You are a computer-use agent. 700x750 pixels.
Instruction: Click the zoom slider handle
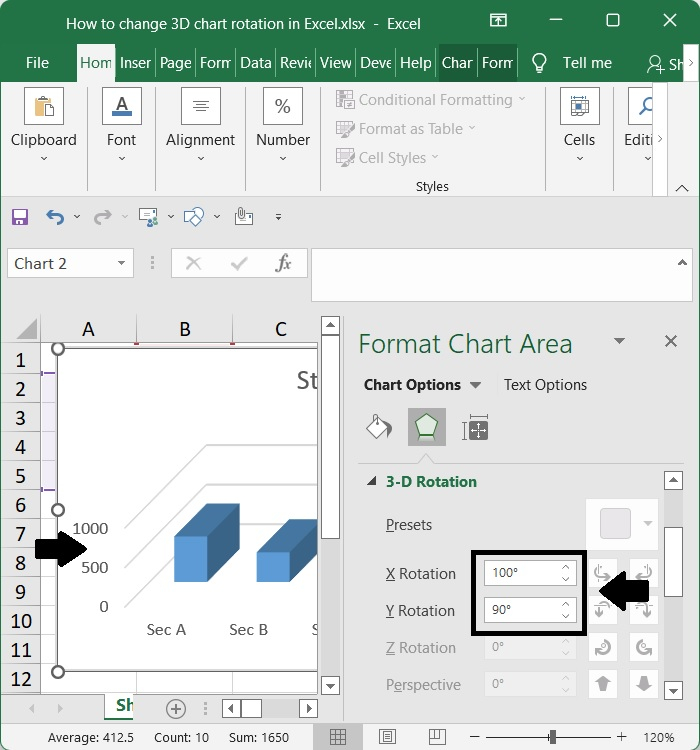pyautogui.click(x=553, y=737)
